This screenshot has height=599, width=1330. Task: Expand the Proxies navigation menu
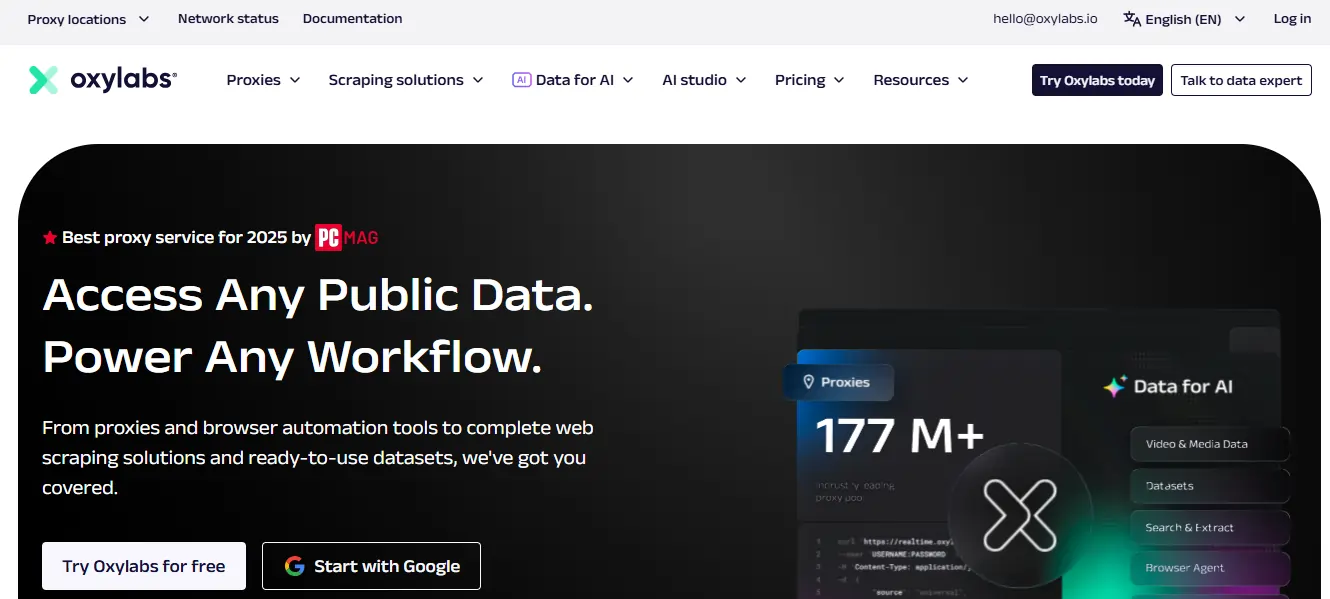[x=263, y=80]
